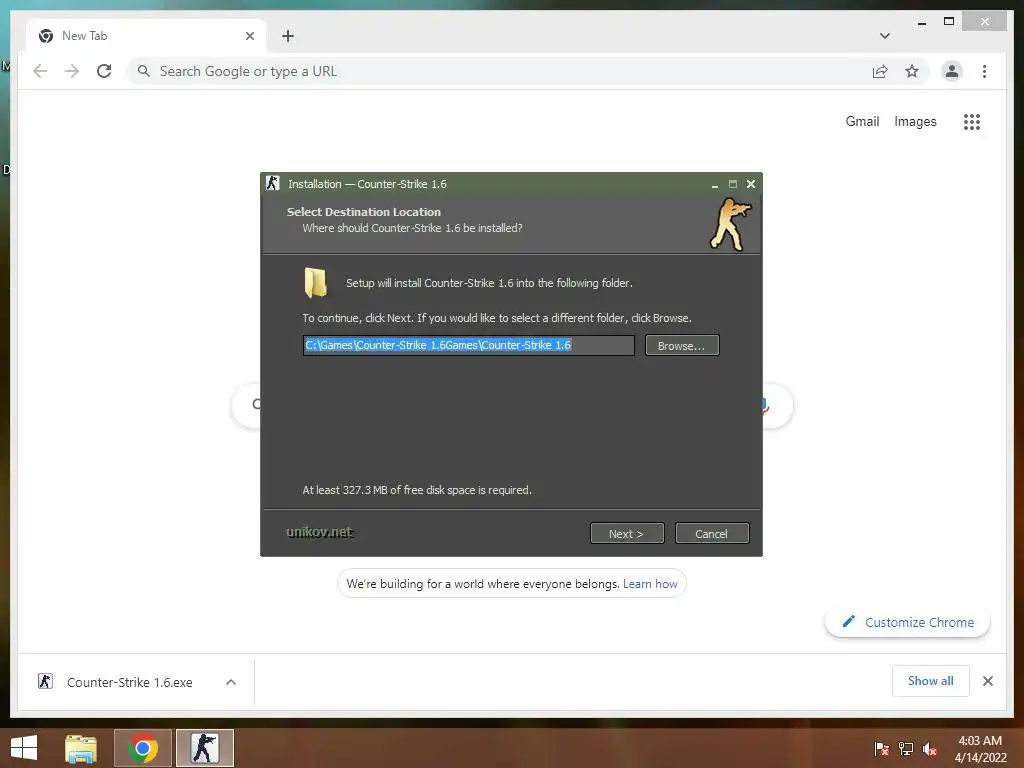The height and width of the screenshot is (768, 1024).
Task: Open the Browse folder dialog
Action: click(x=682, y=345)
